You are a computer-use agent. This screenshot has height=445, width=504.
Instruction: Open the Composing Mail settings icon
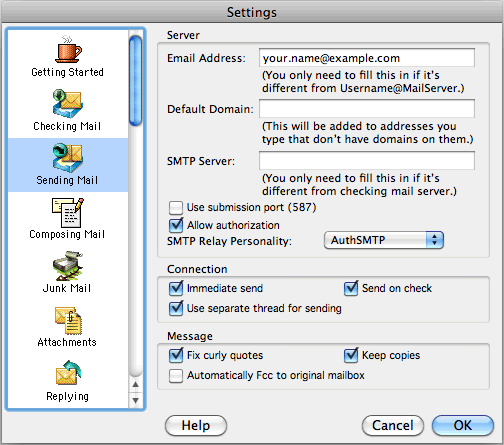click(68, 212)
